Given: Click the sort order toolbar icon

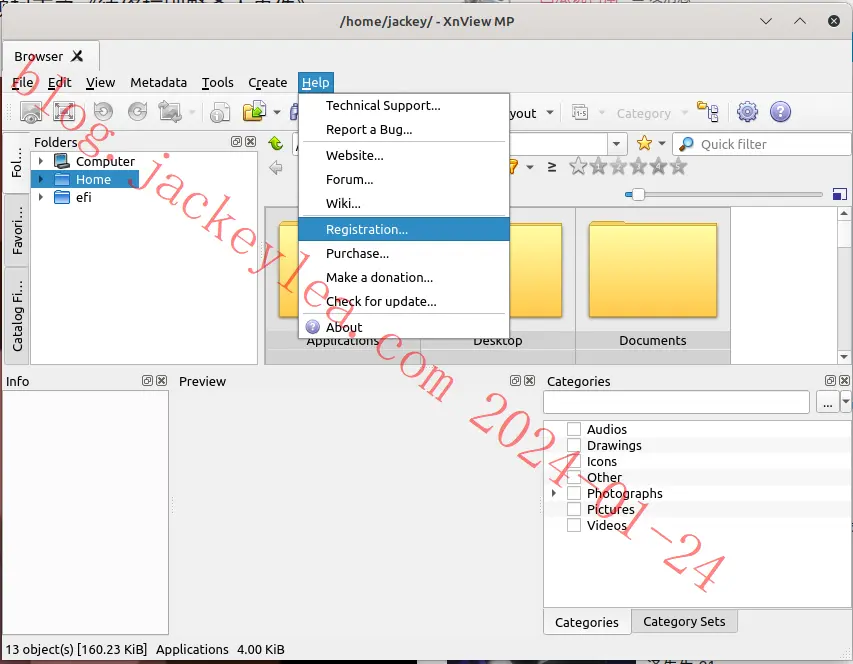Looking at the screenshot, I should coord(580,113).
